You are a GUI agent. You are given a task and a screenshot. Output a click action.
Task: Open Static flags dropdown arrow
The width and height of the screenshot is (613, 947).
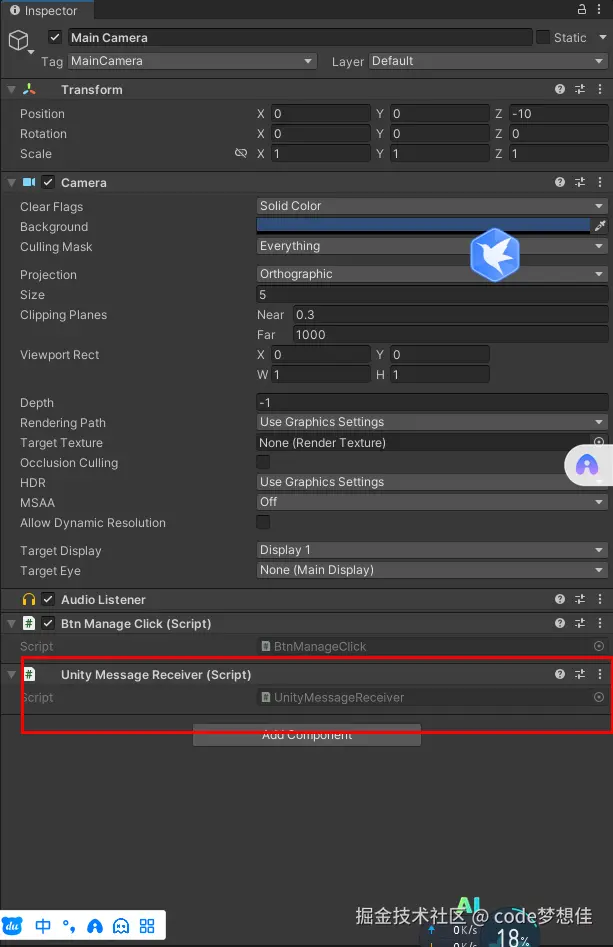point(602,37)
